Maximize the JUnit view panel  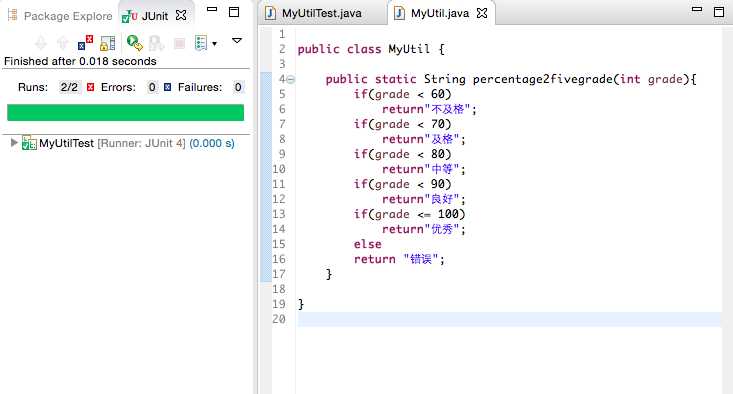(234, 12)
